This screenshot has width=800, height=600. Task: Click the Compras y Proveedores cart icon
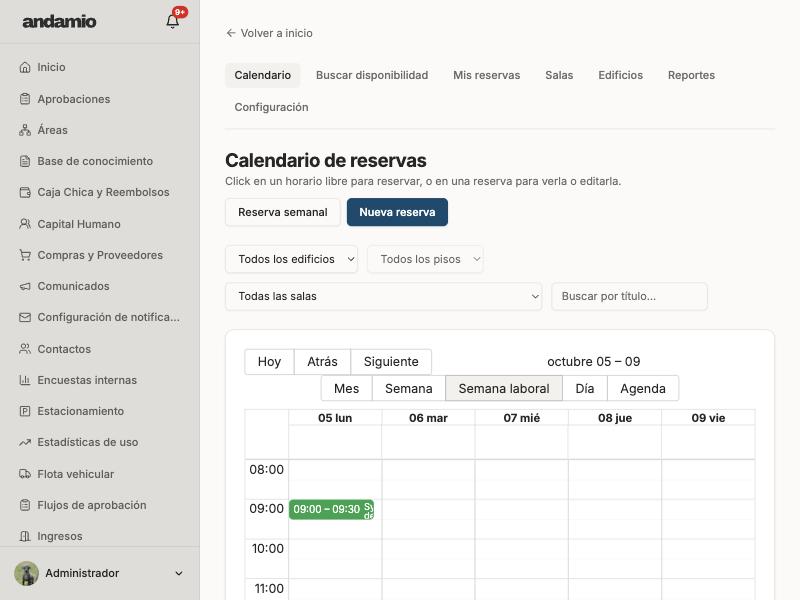coord(24,255)
